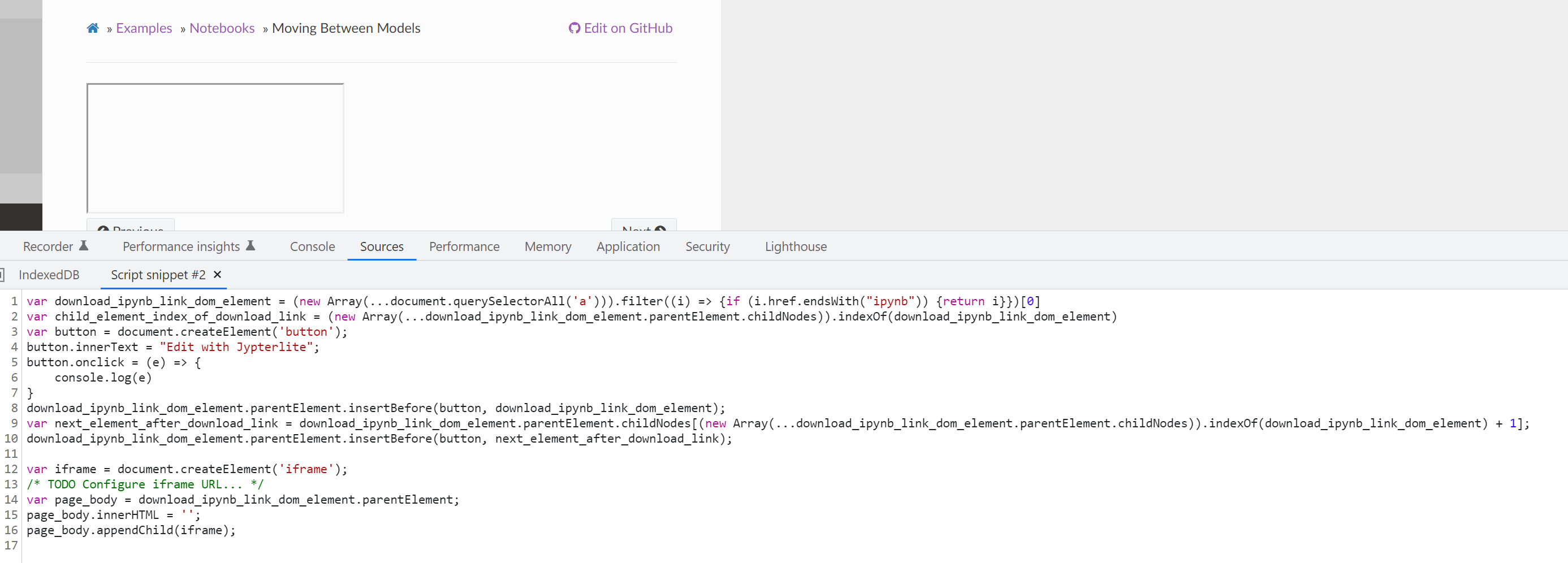Open the Application tab
This screenshot has width=1568, height=563.
click(628, 246)
